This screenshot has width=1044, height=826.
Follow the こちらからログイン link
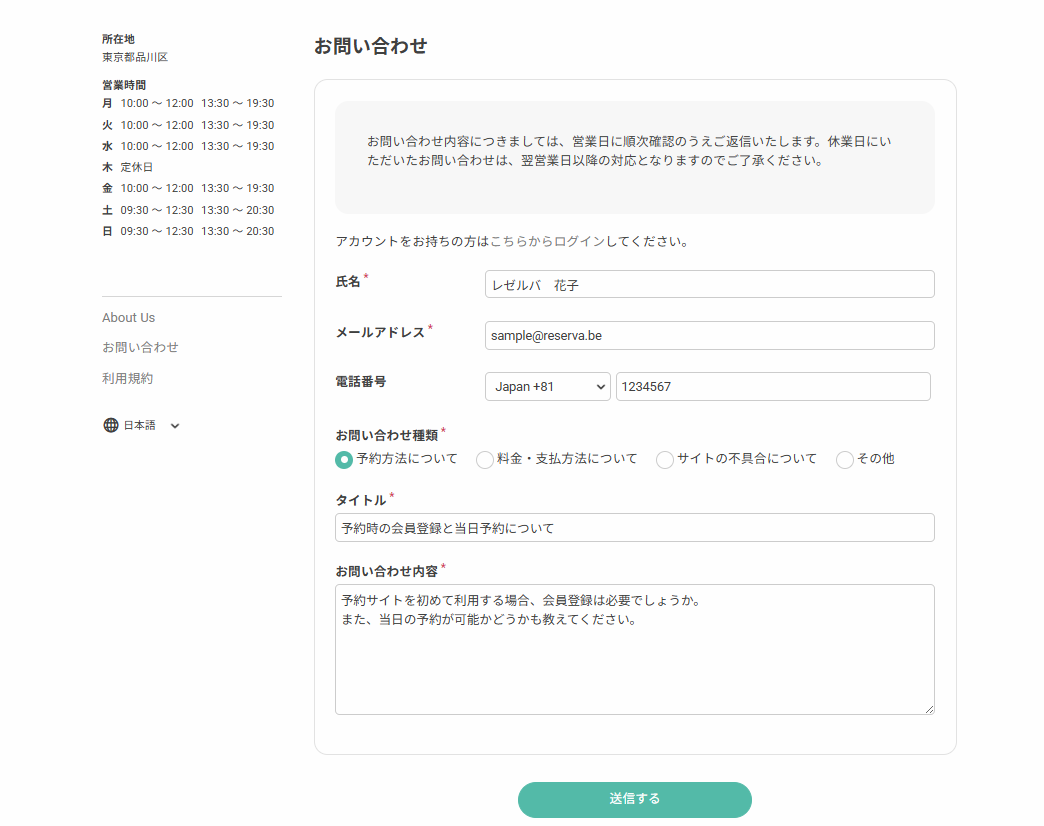click(x=547, y=241)
